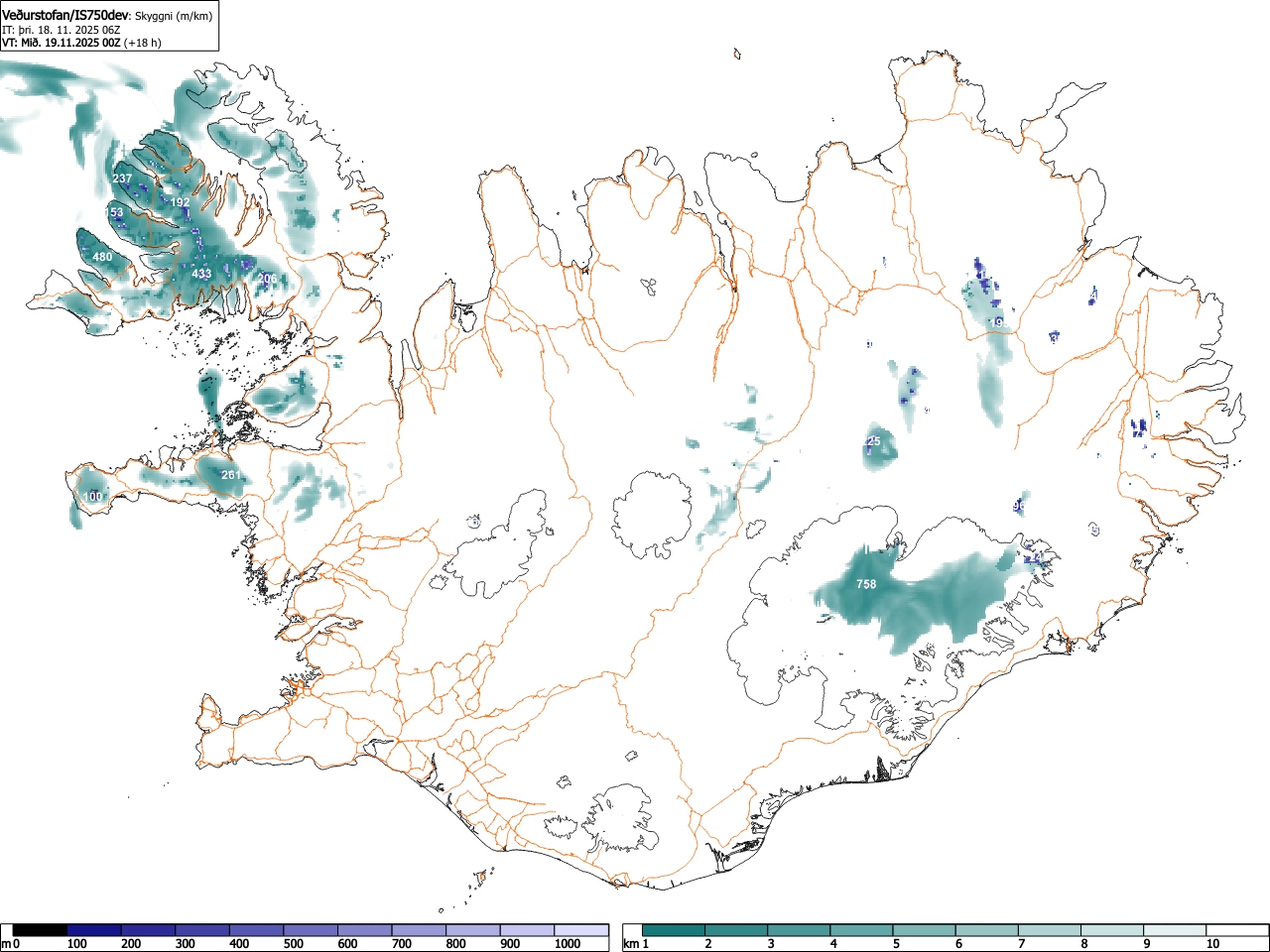Click the black 0–100 m legend swatch
The image size is (1270, 952).
tap(41, 930)
